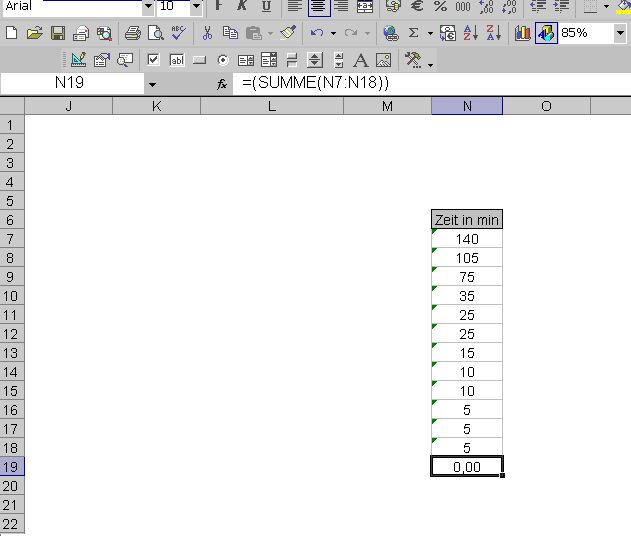Viewport: 631px width, 536px height.
Task: Open control properties window icon
Action: [101, 60]
